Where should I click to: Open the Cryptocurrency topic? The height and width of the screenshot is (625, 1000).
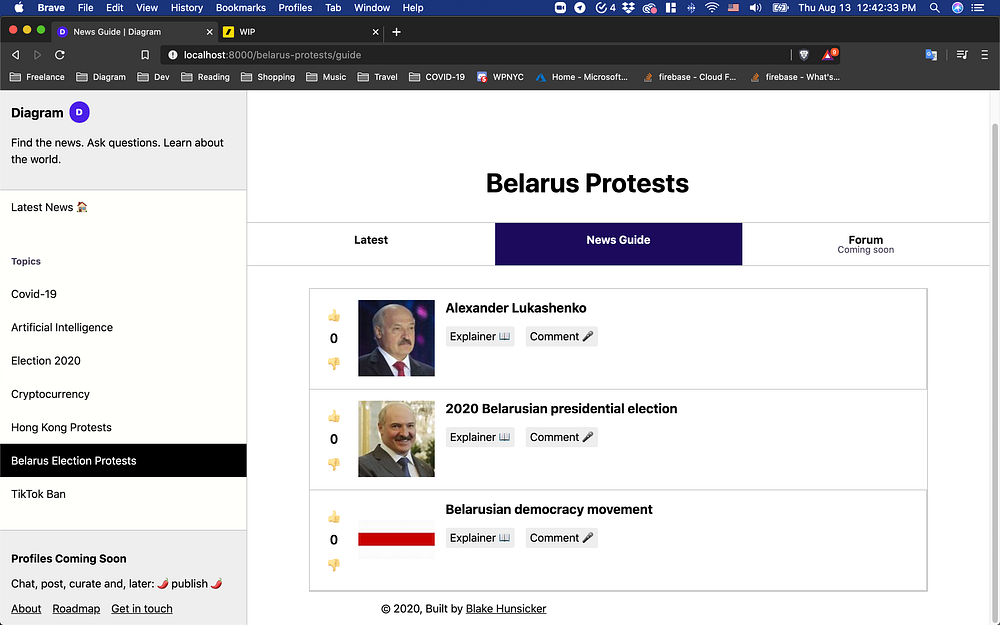pos(50,394)
